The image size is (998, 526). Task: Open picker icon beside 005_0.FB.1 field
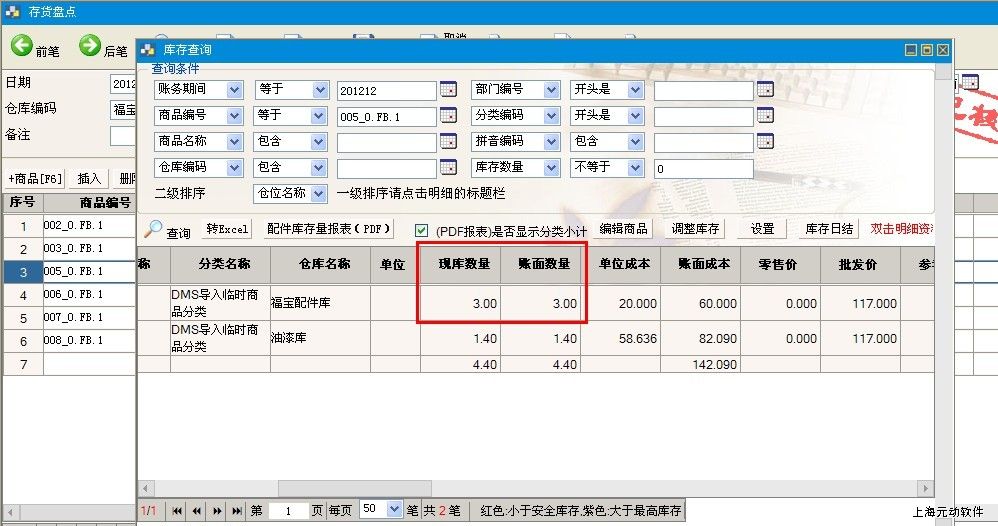448,116
